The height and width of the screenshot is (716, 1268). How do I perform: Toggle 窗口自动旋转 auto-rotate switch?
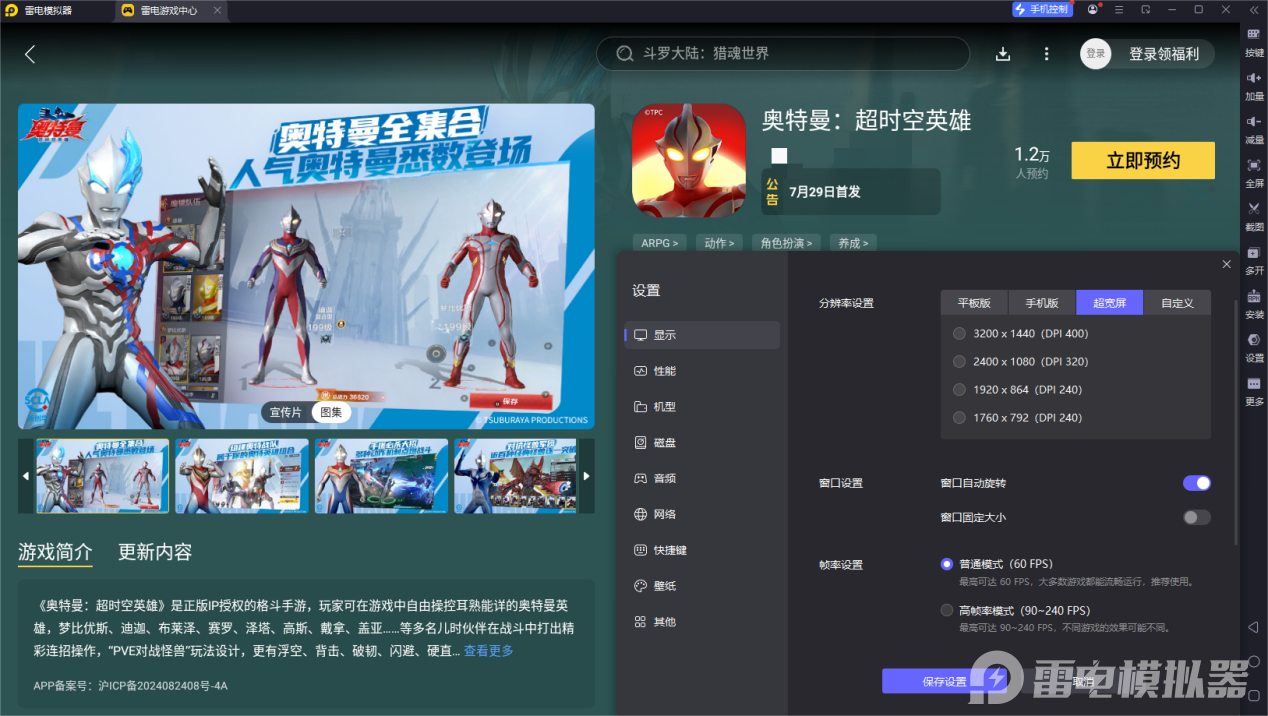coord(1197,483)
